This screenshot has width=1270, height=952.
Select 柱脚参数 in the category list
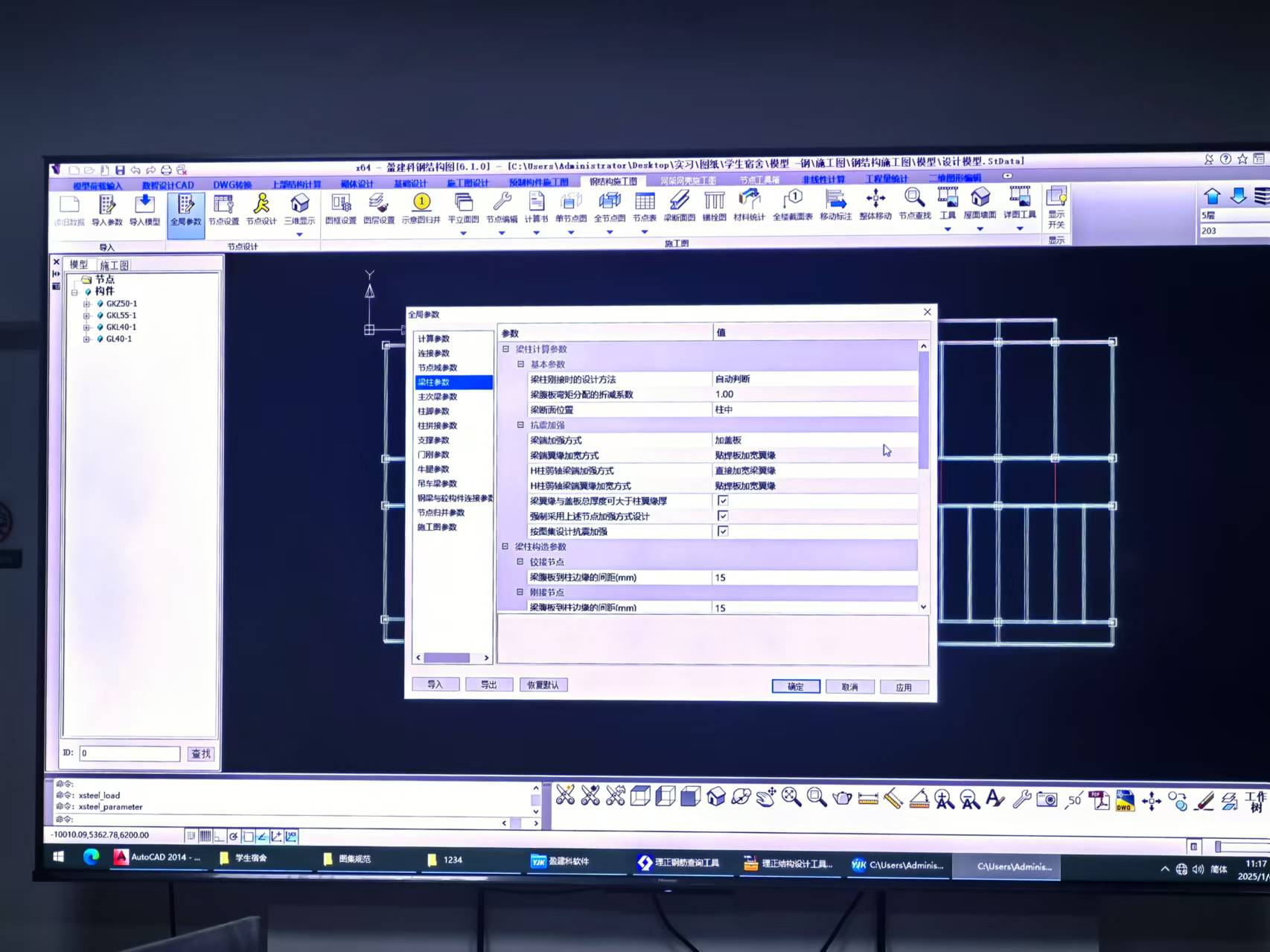433,411
